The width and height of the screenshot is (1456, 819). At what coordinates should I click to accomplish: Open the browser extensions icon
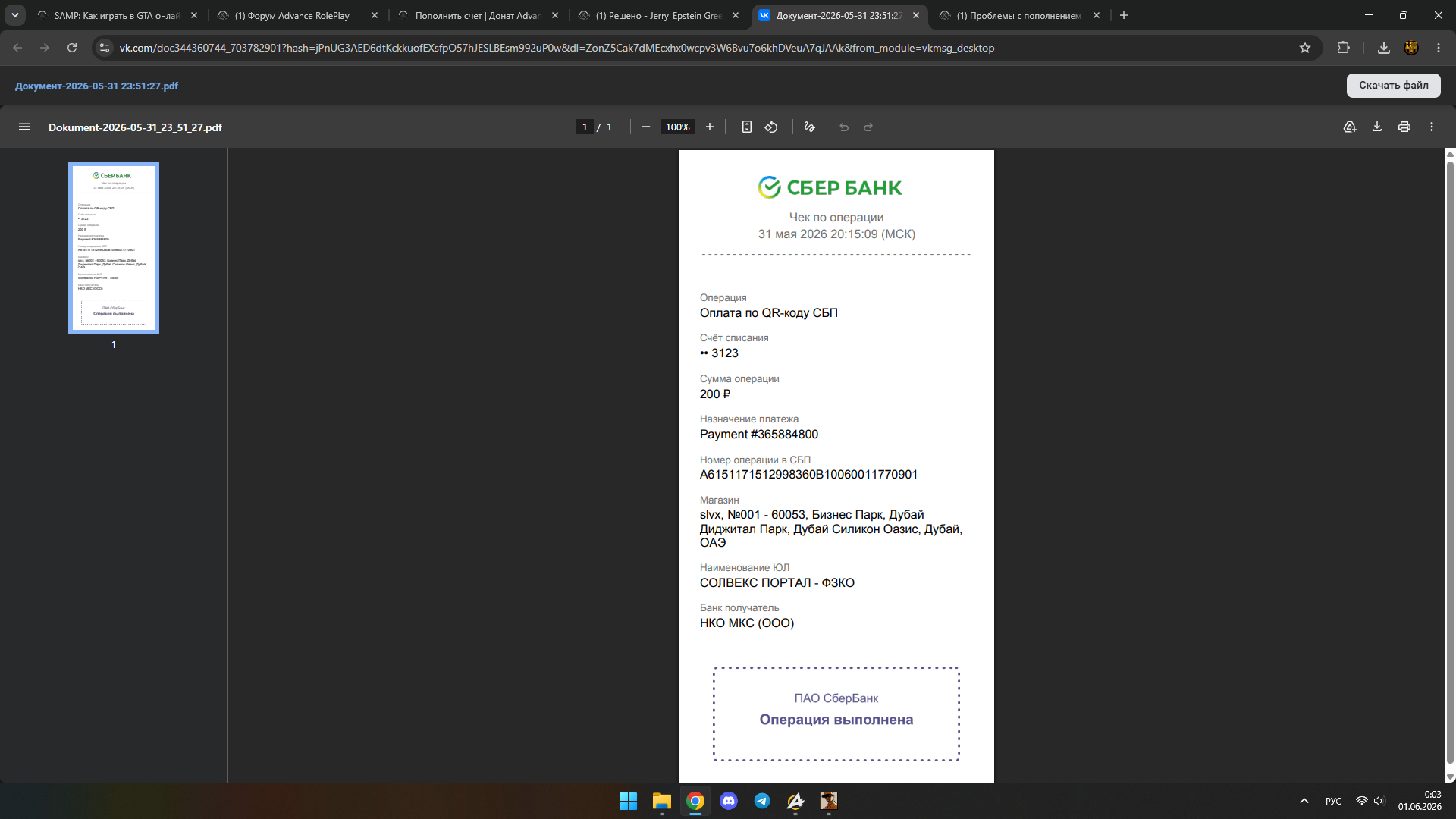1343,48
